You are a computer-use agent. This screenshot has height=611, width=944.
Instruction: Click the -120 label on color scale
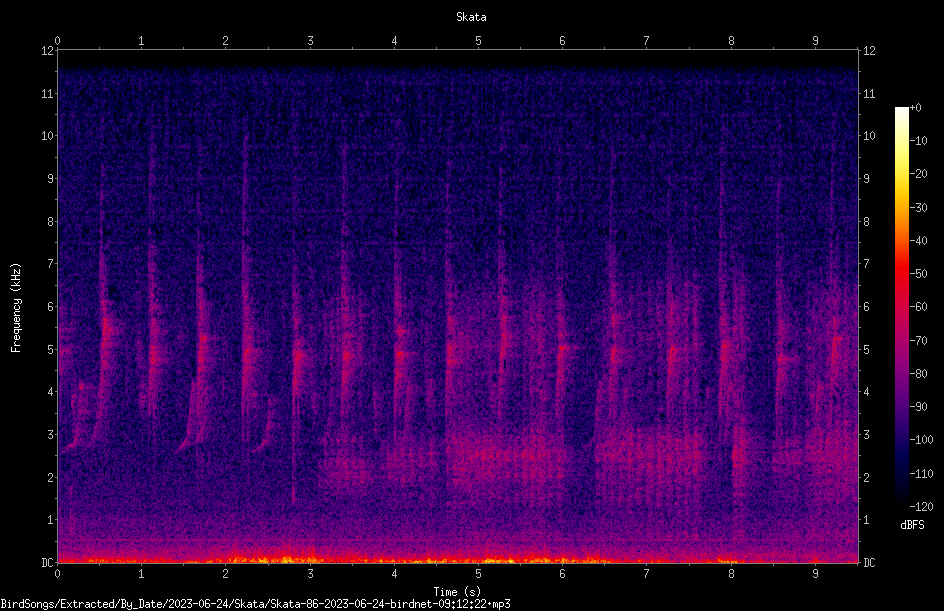click(921, 506)
